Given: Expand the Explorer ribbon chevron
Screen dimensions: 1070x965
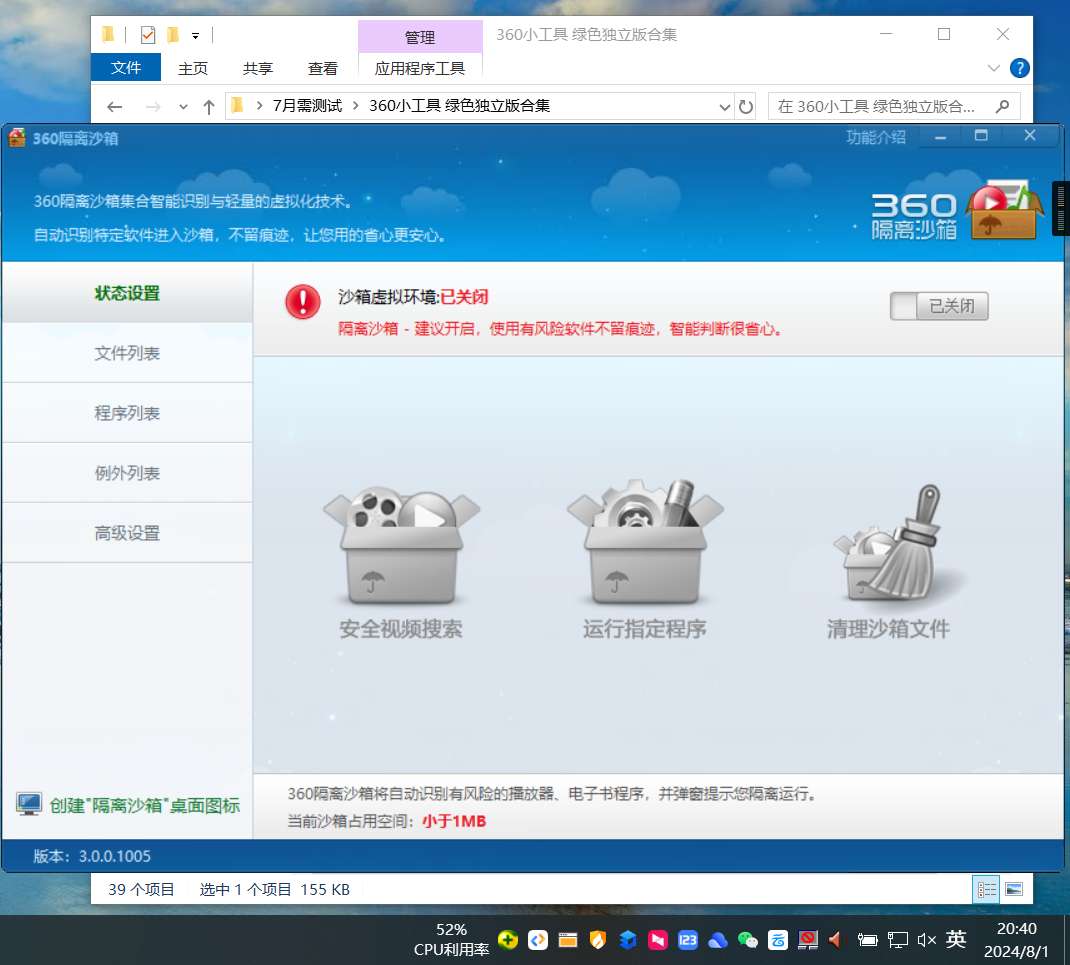Looking at the screenshot, I should coord(993,68).
